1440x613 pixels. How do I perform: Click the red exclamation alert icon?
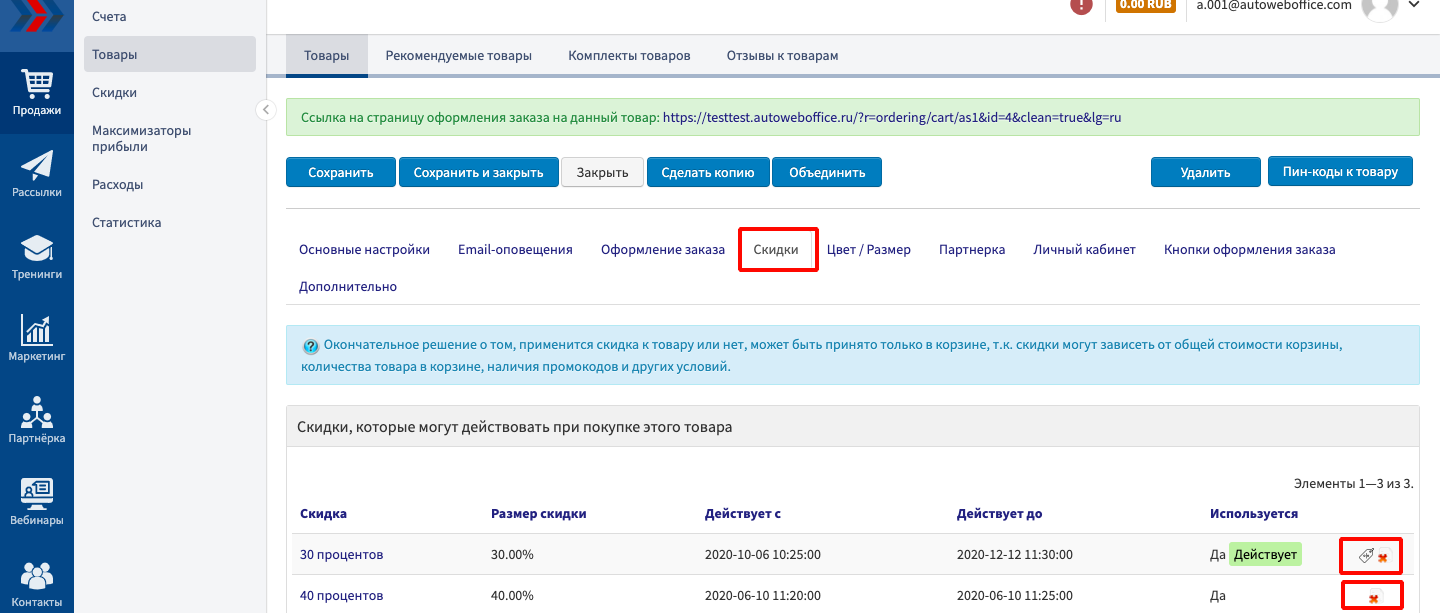(1081, 5)
